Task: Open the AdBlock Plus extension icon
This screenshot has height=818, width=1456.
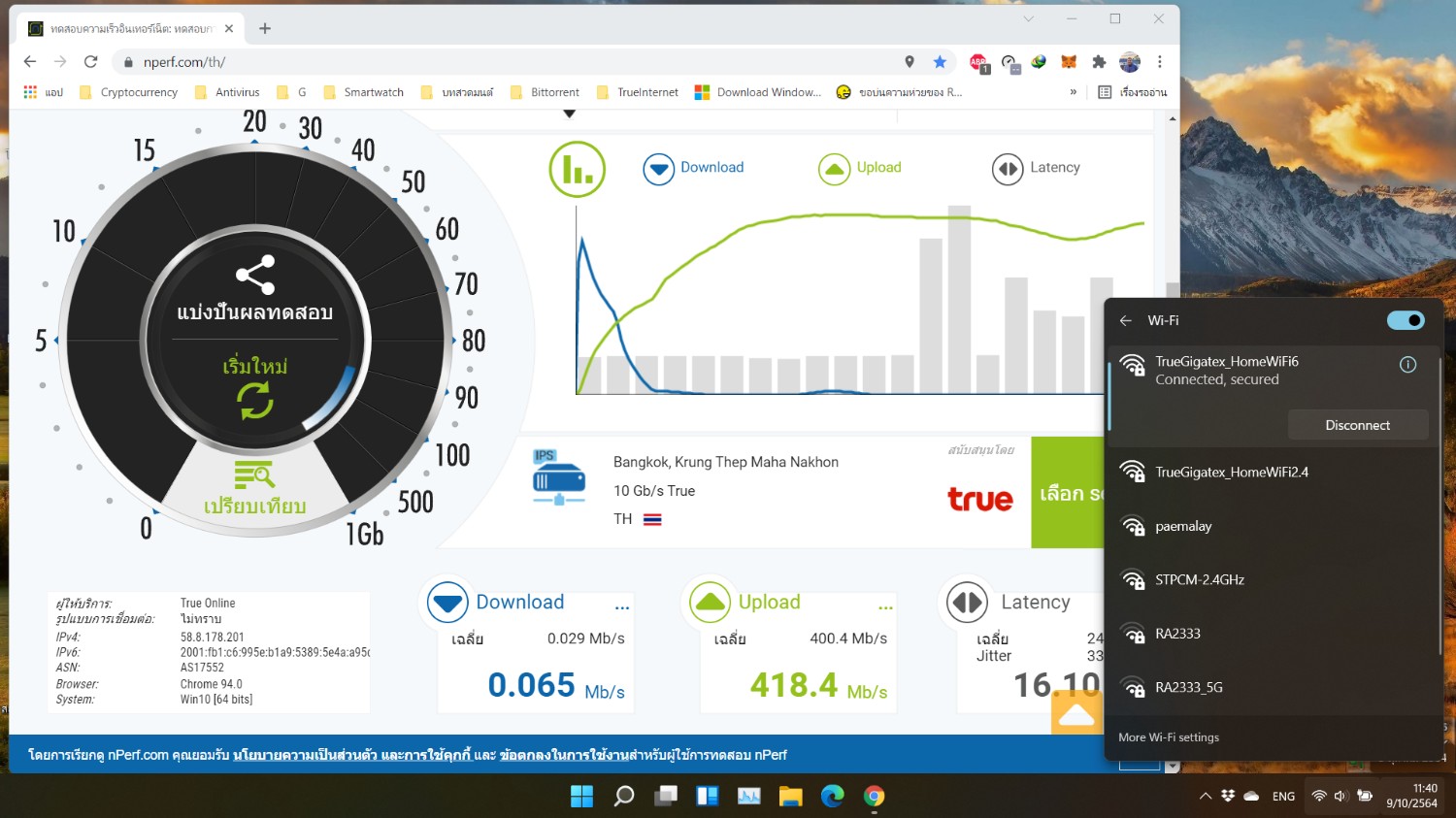Action: click(x=979, y=62)
